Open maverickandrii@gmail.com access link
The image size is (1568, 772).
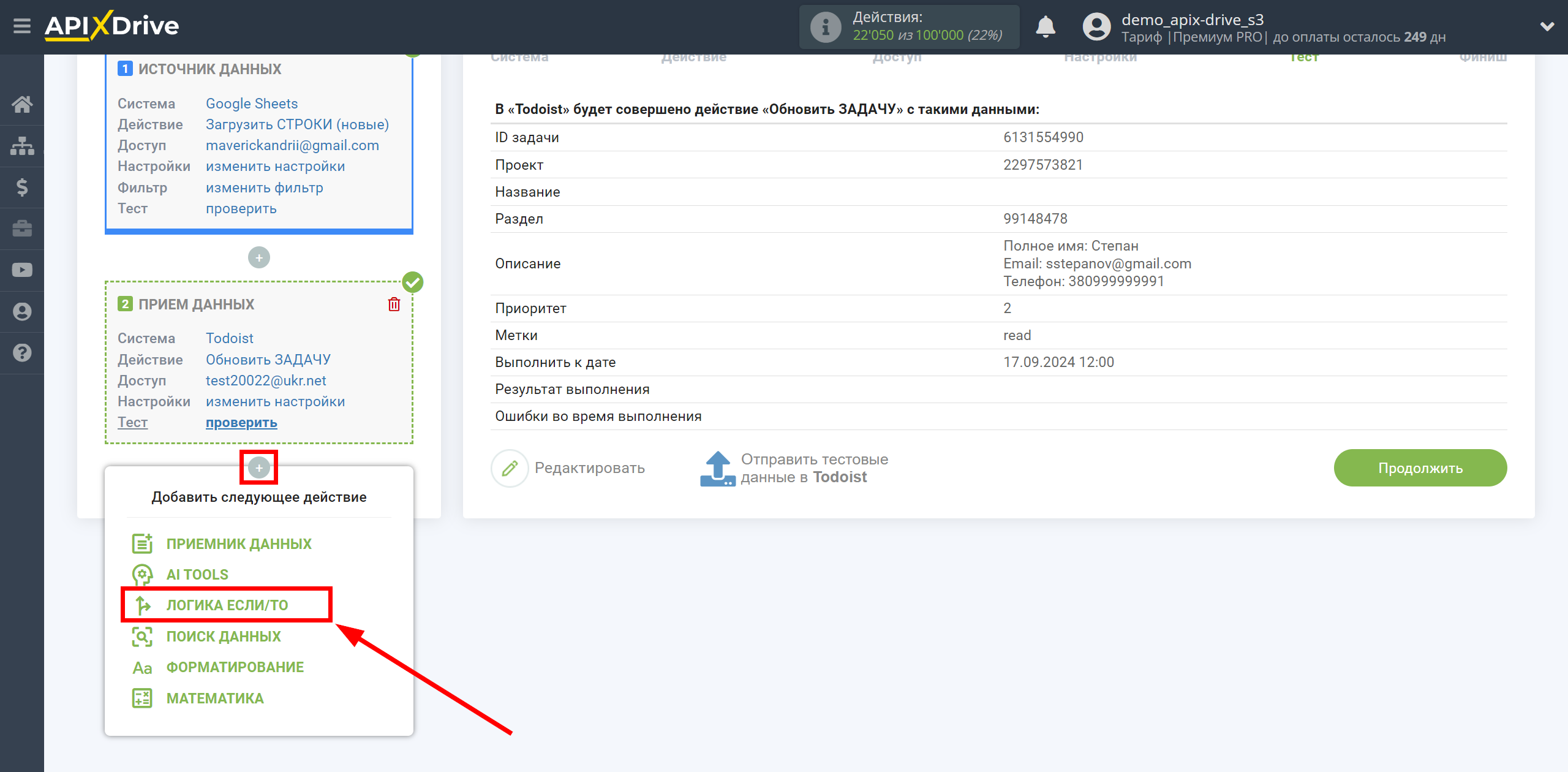click(292, 145)
